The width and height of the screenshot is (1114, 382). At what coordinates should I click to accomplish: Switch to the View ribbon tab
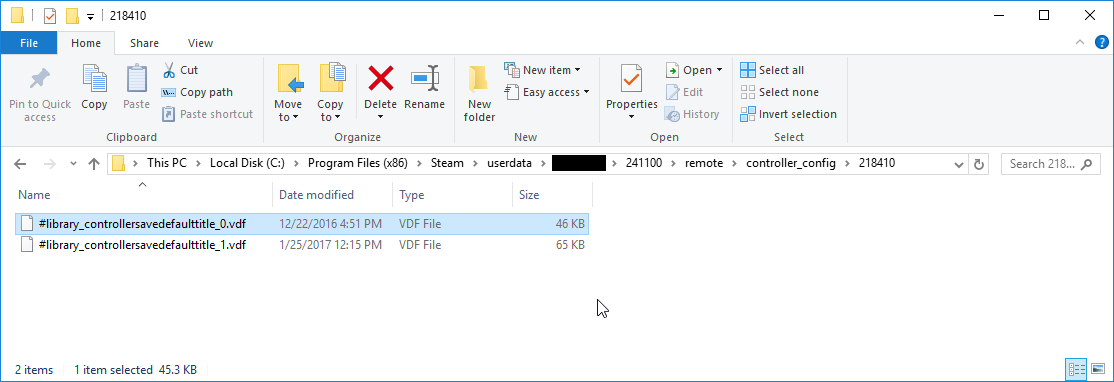[200, 43]
